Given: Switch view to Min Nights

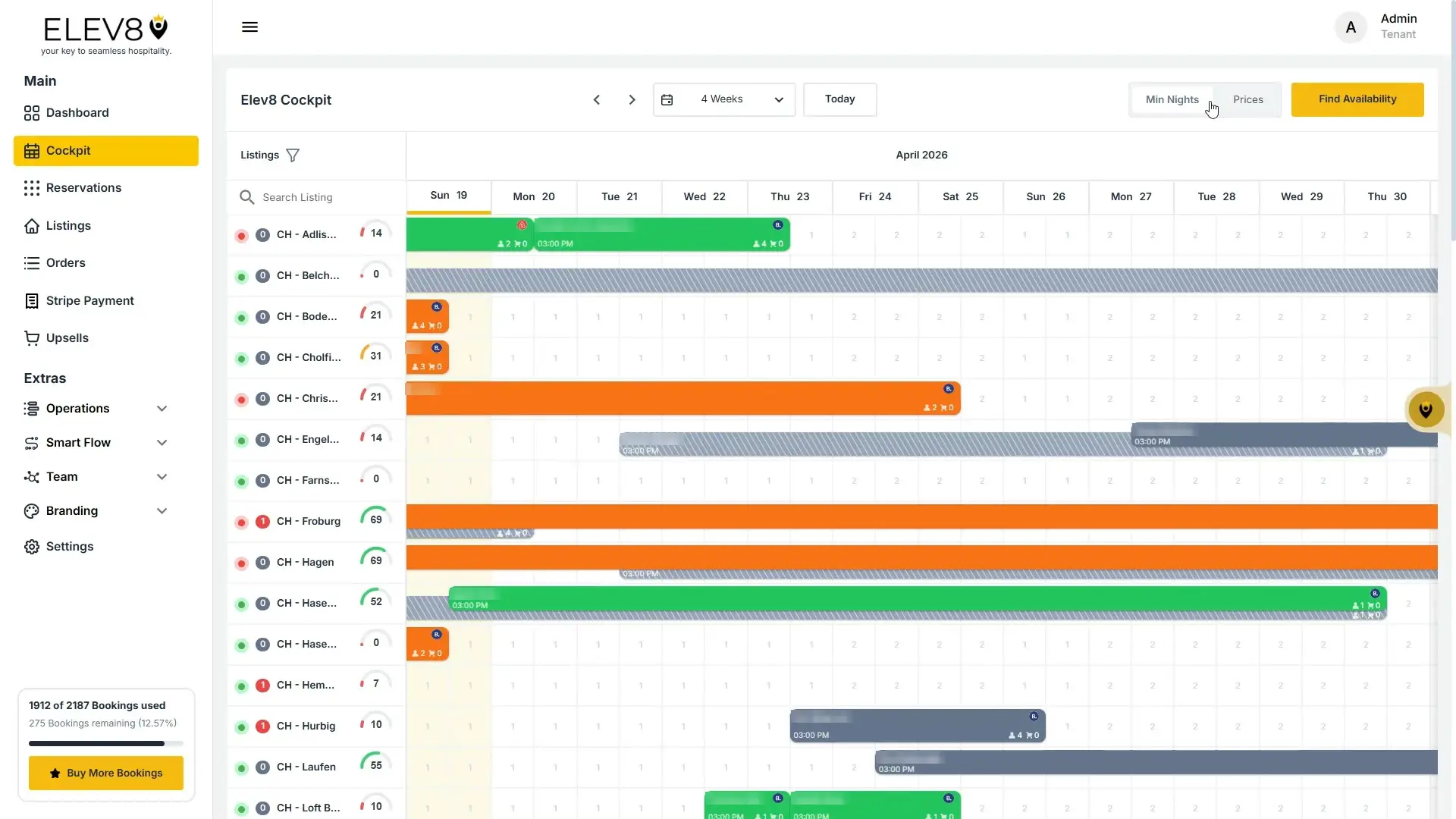Looking at the screenshot, I should click(1172, 100).
